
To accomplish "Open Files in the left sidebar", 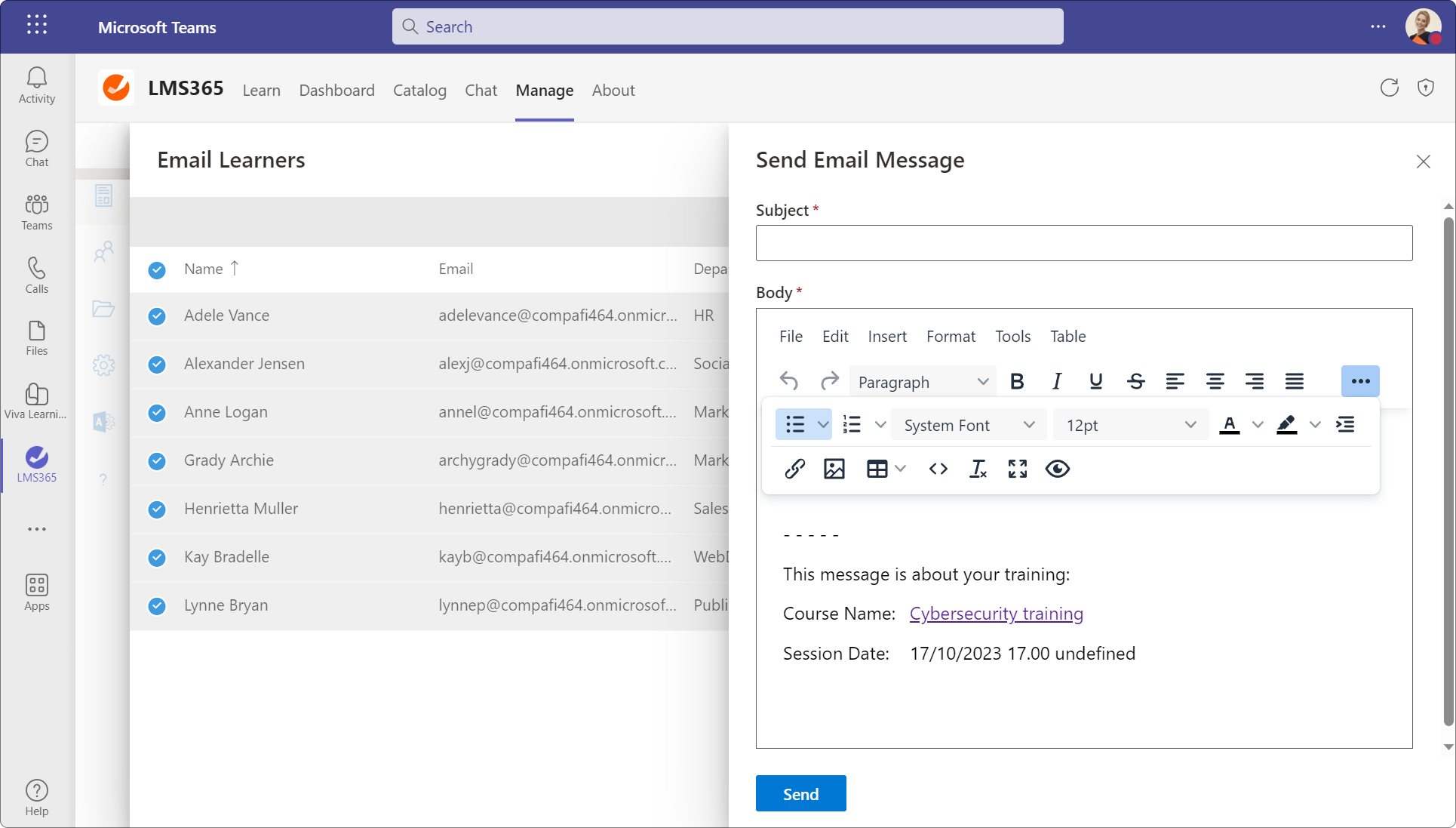I will pyautogui.click(x=37, y=337).
